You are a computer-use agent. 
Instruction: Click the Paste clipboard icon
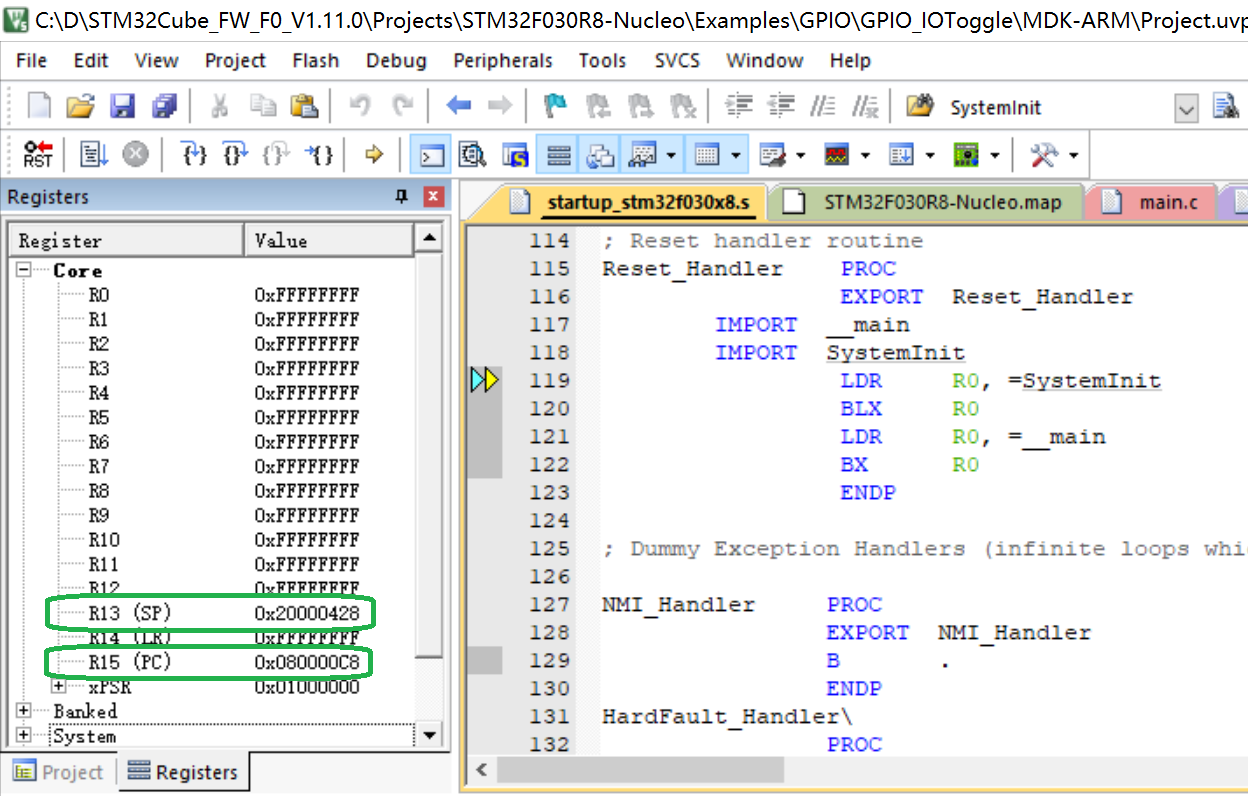click(x=304, y=106)
